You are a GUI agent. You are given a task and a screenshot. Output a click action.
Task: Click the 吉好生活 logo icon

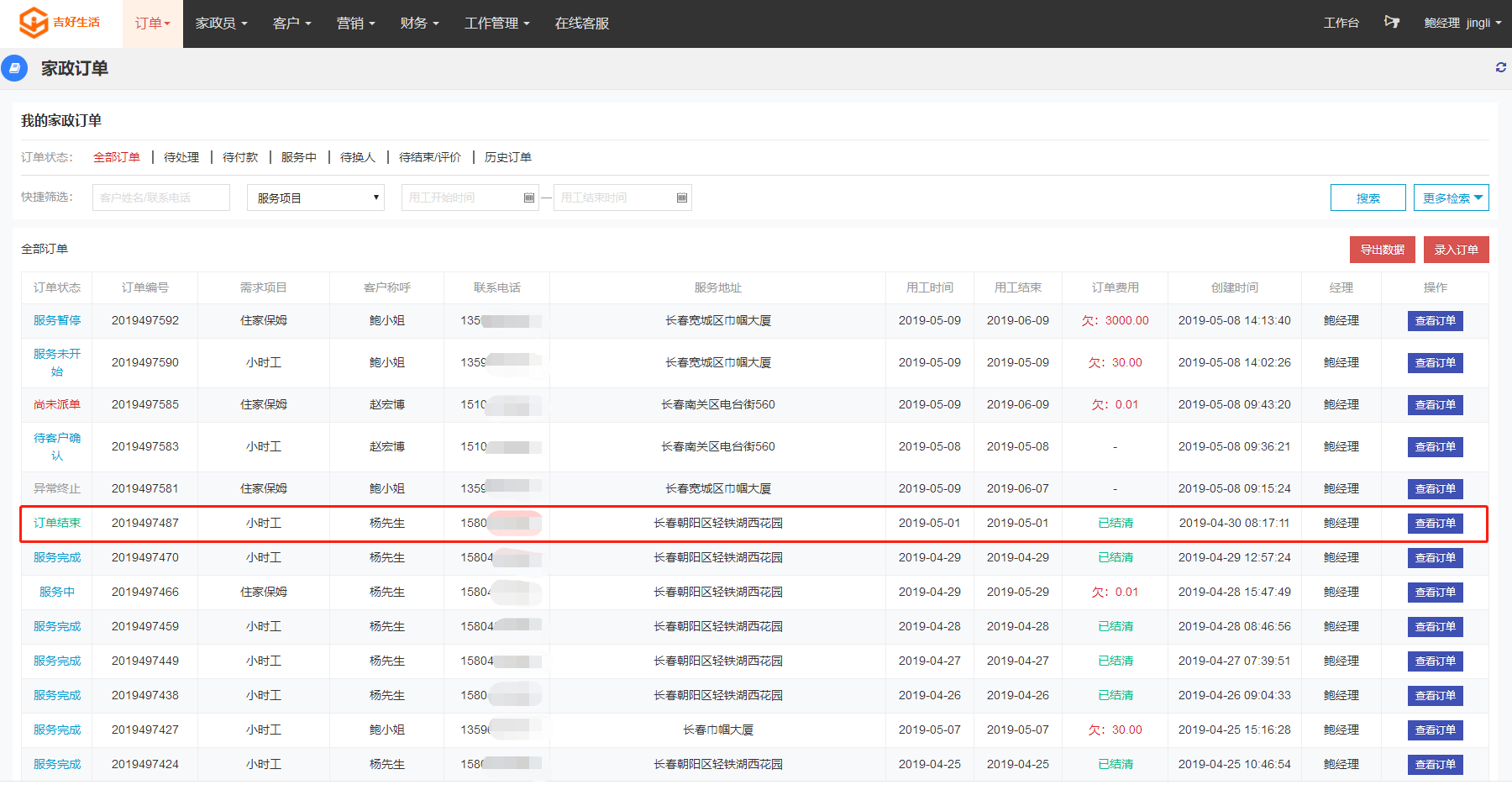[x=34, y=23]
